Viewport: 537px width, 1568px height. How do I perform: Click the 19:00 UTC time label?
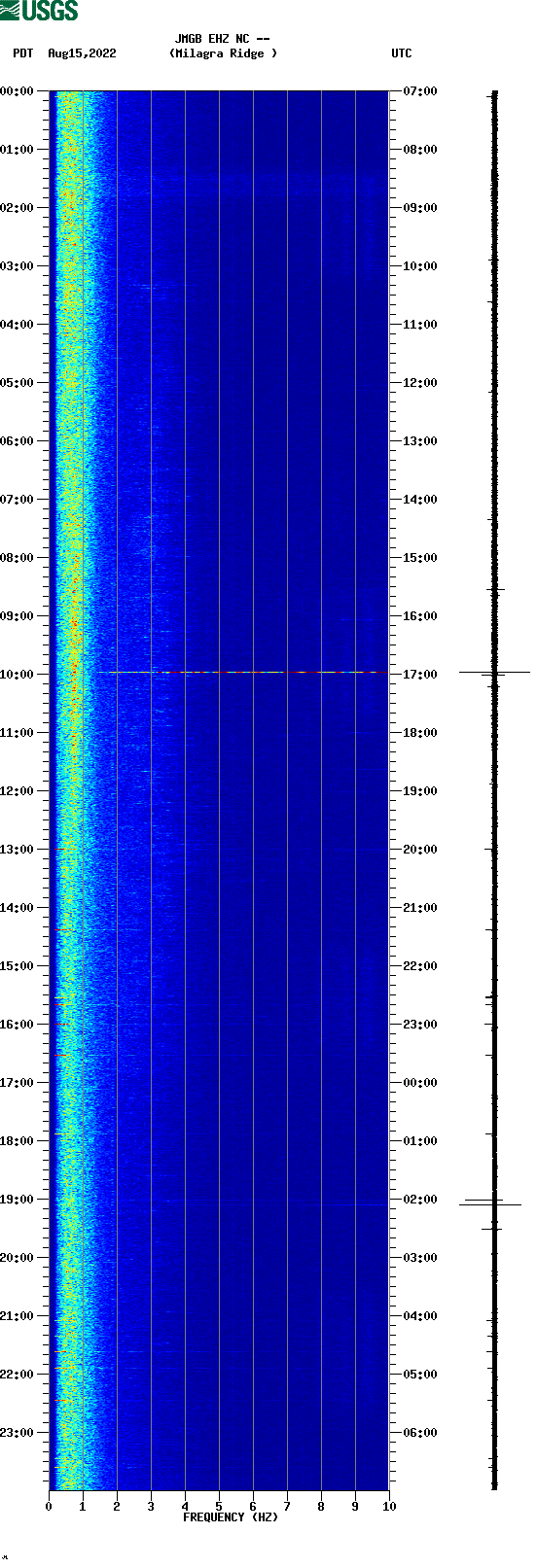(x=420, y=791)
